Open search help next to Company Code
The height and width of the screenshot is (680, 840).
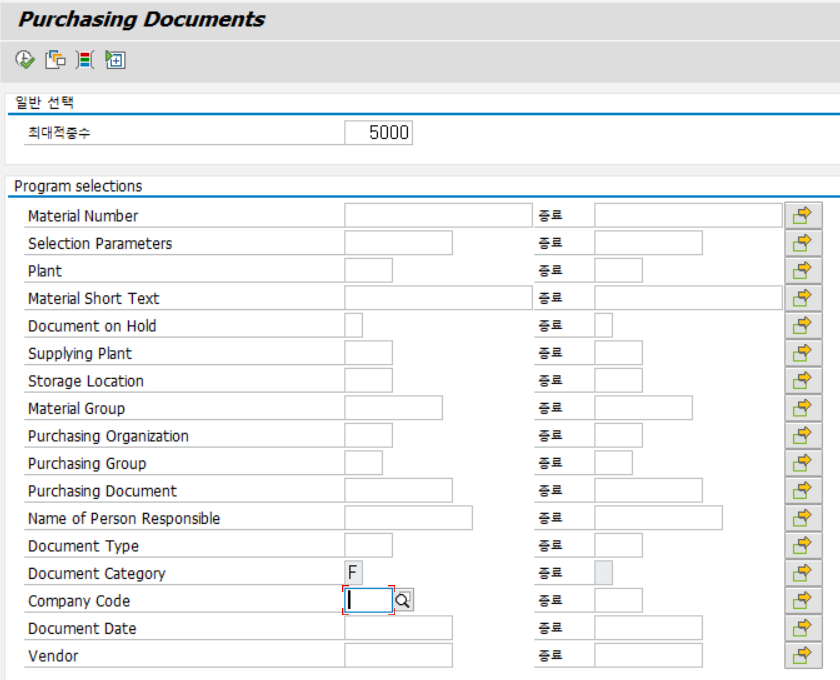pos(403,601)
